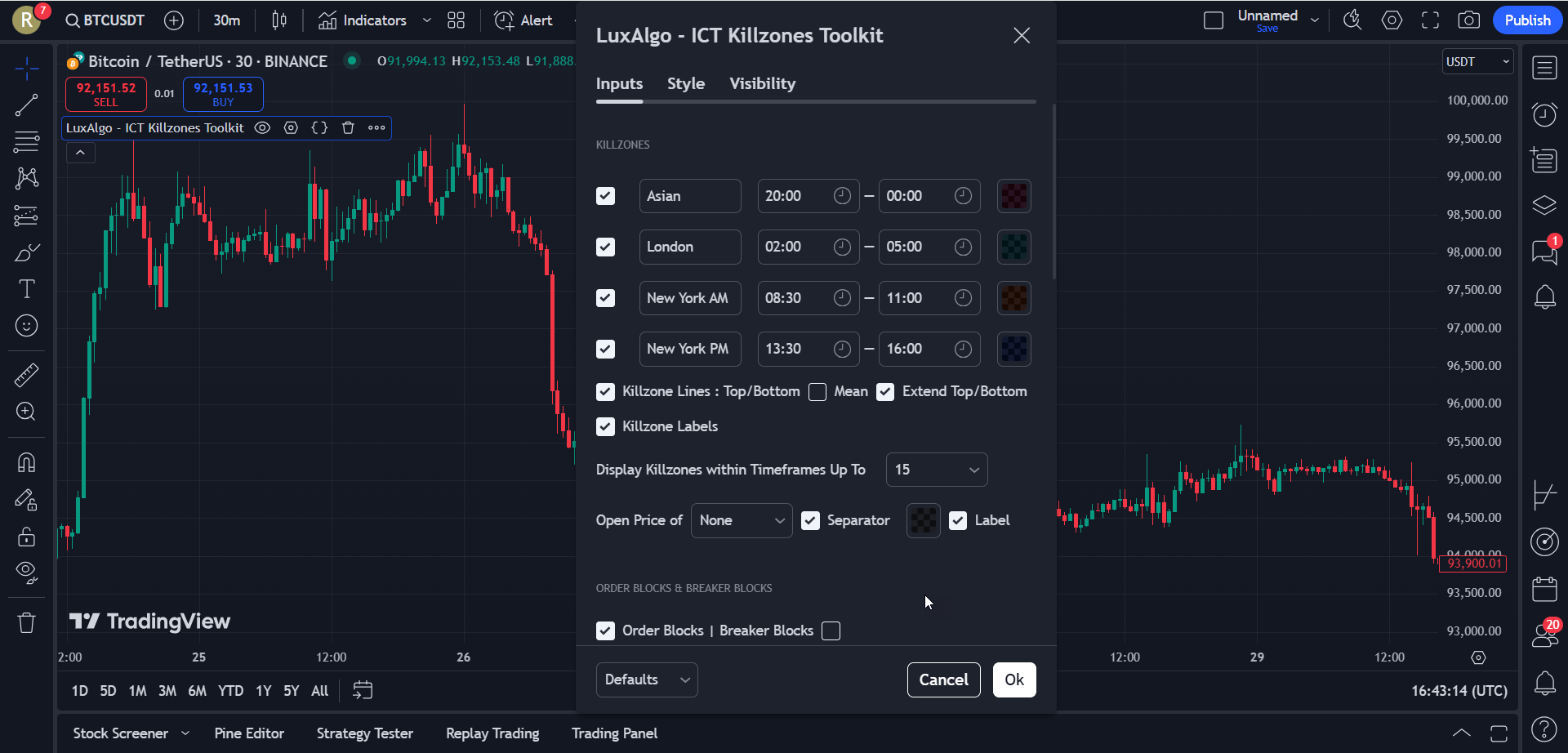This screenshot has height=753, width=1568.
Task: Select the ruler measure tool
Action: pos(27,375)
